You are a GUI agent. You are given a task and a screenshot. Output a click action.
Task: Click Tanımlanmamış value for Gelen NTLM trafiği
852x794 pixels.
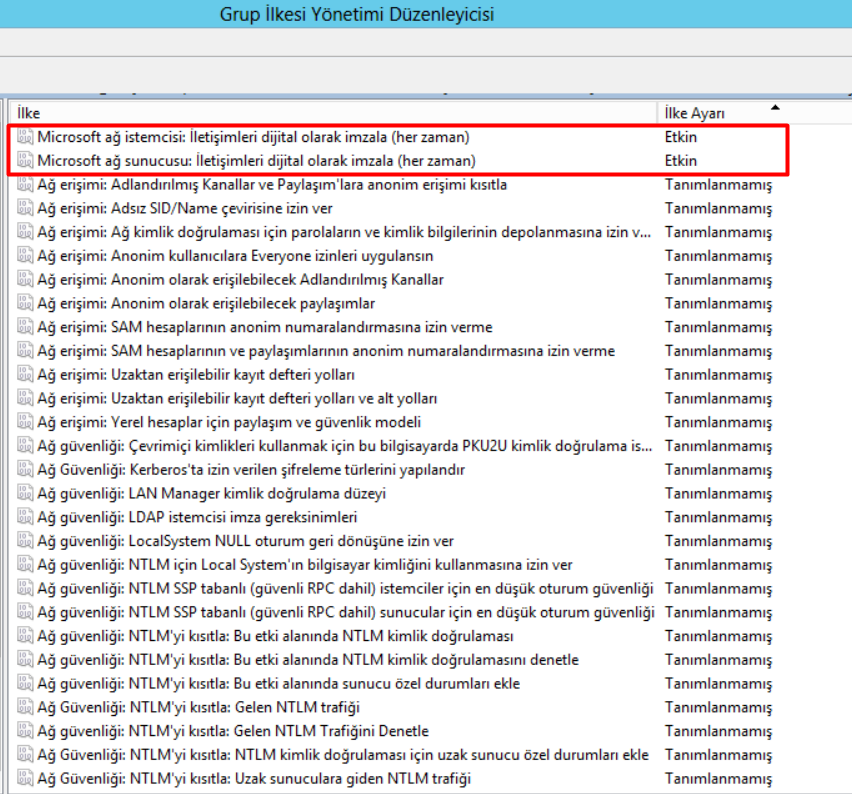point(718,707)
